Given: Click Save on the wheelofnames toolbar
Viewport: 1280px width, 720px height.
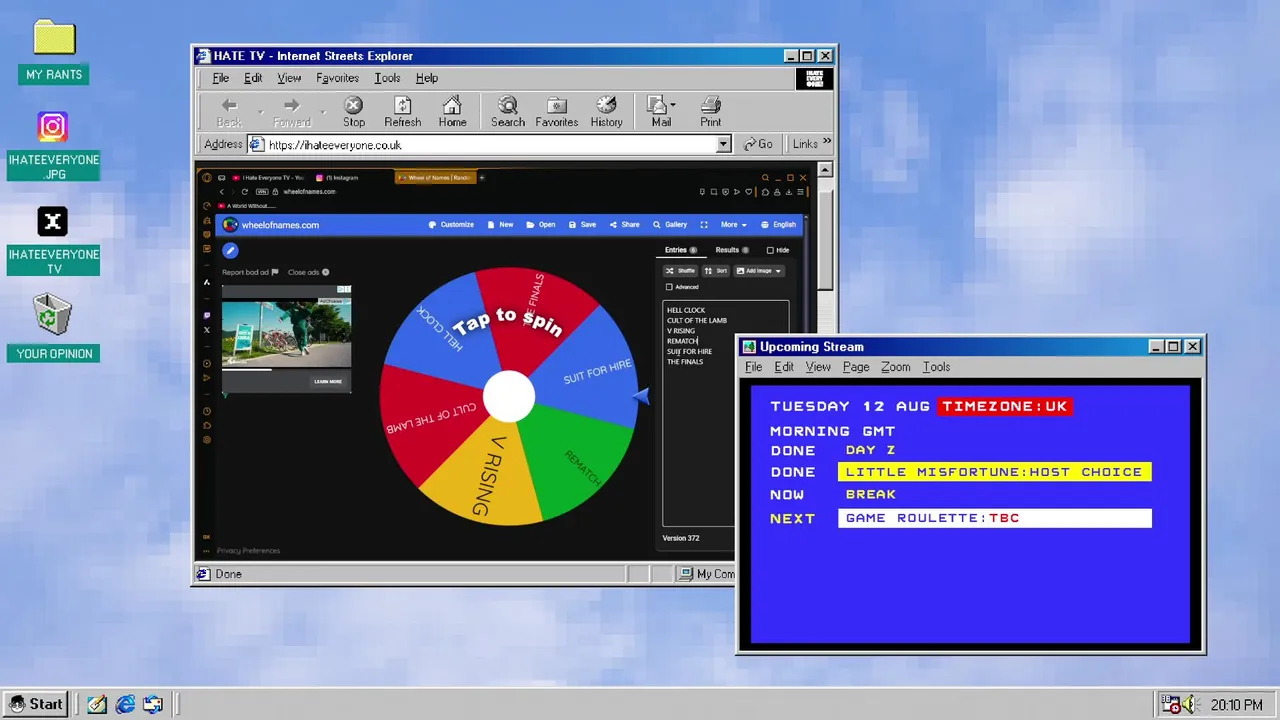Looking at the screenshot, I should (x=582, y=225).
